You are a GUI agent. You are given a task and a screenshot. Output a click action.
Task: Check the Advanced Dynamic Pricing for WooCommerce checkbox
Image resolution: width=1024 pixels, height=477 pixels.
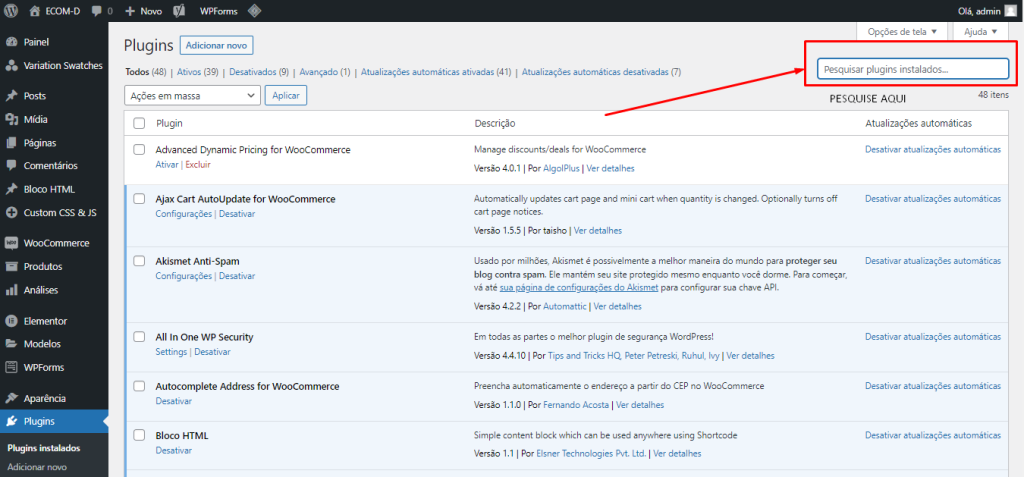[139, 150]
